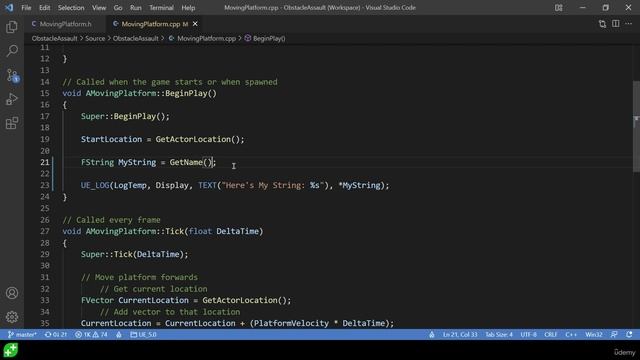Click the Source breadcrumb

[x=95, y=38]
